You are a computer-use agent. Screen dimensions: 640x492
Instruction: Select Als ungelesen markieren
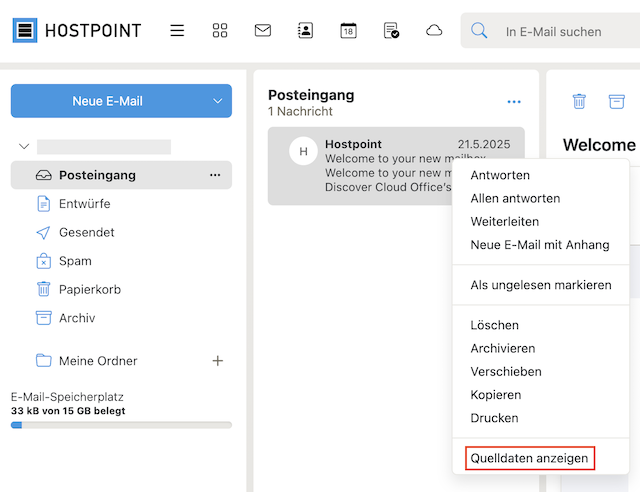tap(541, 285)
